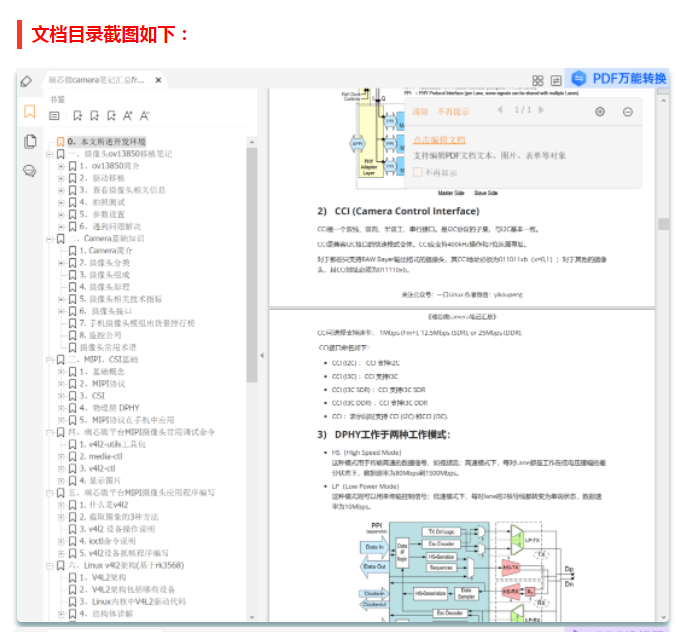The height and width of the screenshot is (632, 677).
Task: Select bookmark 4. 拍照测试
Action: pos(102,202)
